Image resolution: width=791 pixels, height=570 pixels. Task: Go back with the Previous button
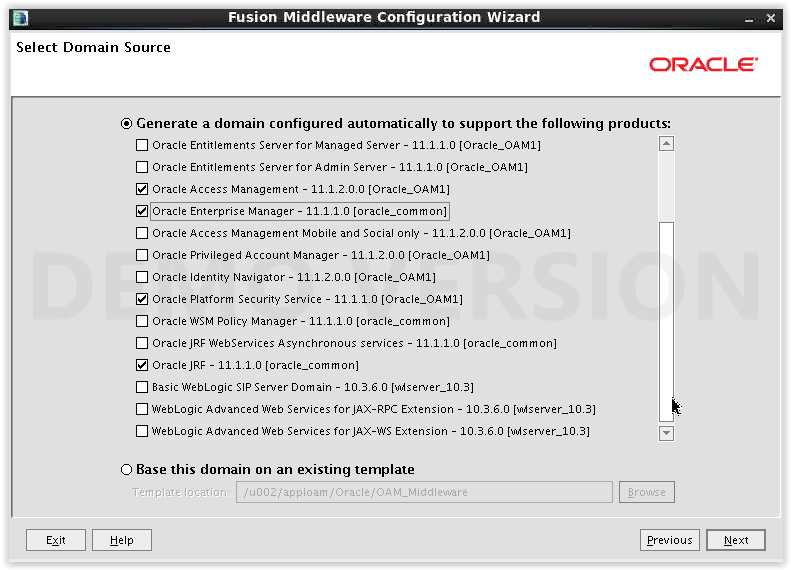tap(669, 540)
